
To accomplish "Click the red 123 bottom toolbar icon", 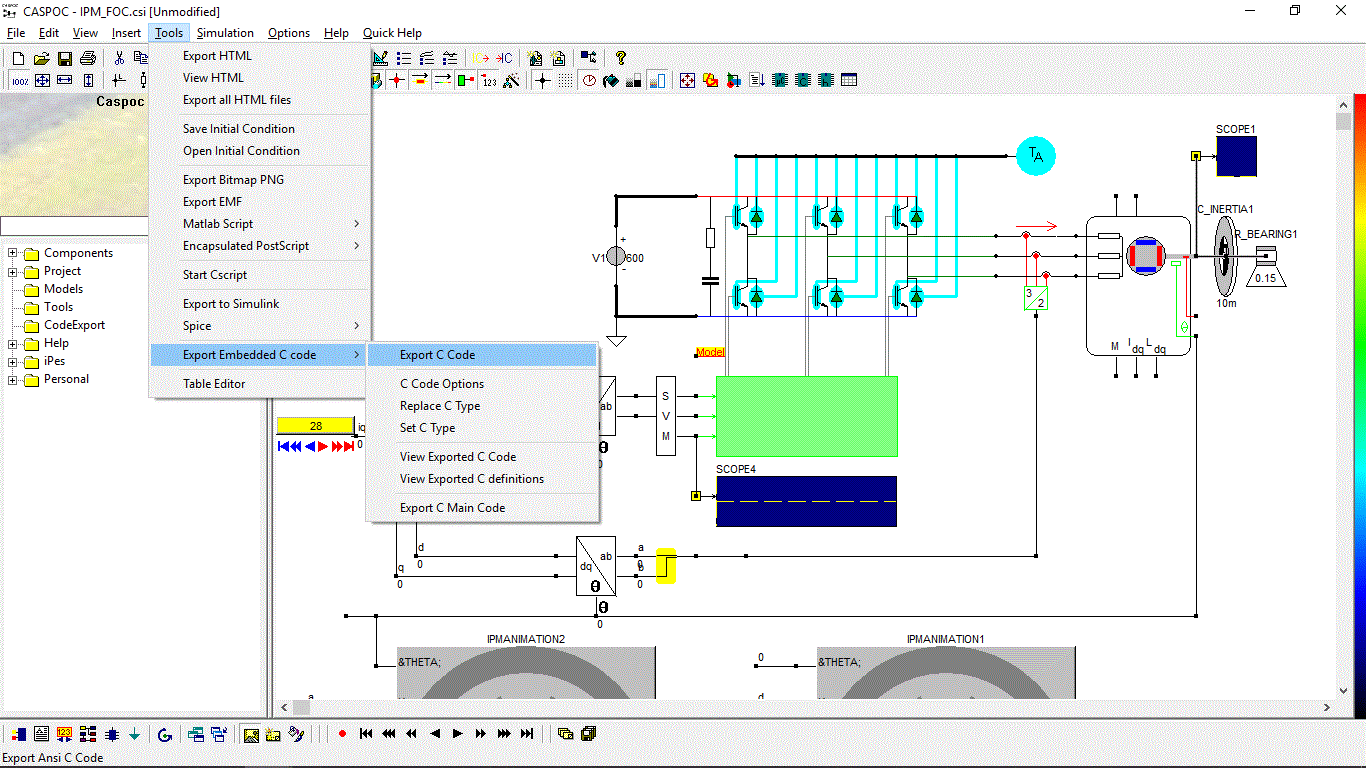I will [x=64, y=734].
